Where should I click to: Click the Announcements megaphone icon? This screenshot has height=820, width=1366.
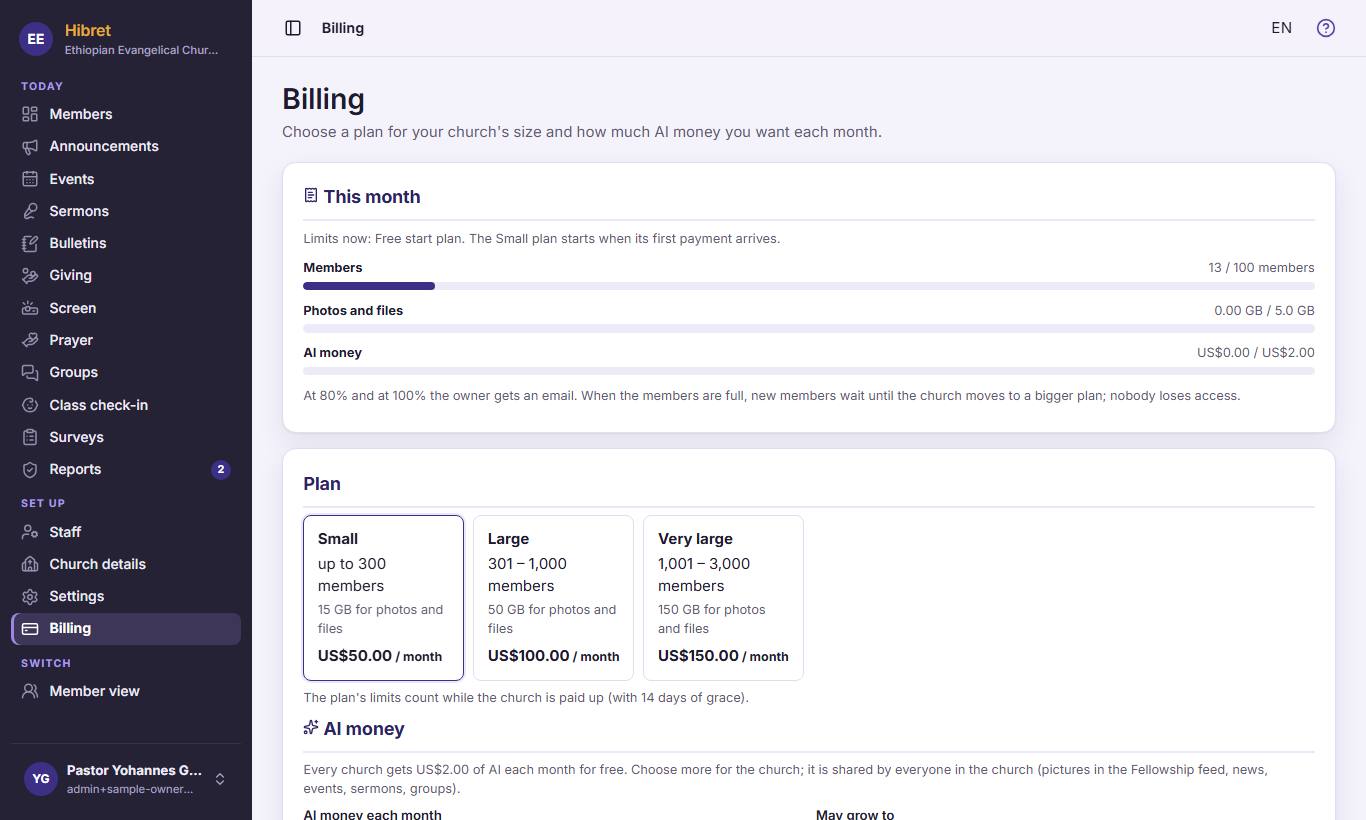click(x=30, y=146)
